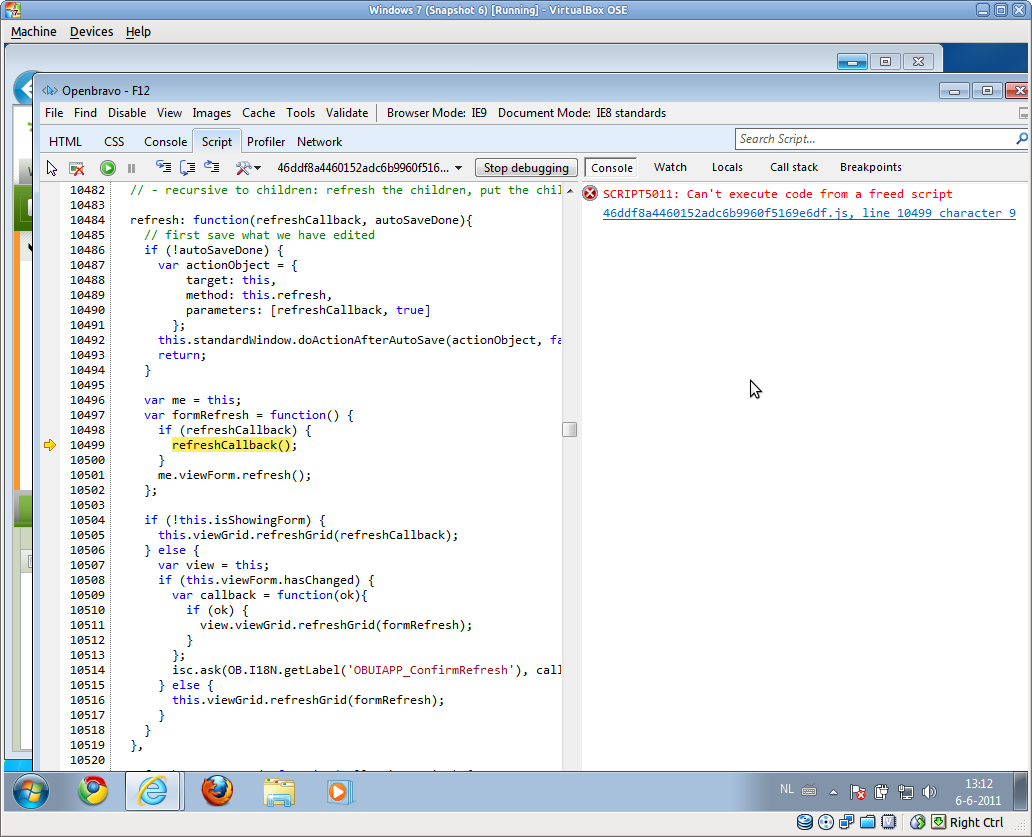Click the Step Over icon
Image resolution: width=1032 pixels, height=837 pixels.
click(x=188, y=168)
